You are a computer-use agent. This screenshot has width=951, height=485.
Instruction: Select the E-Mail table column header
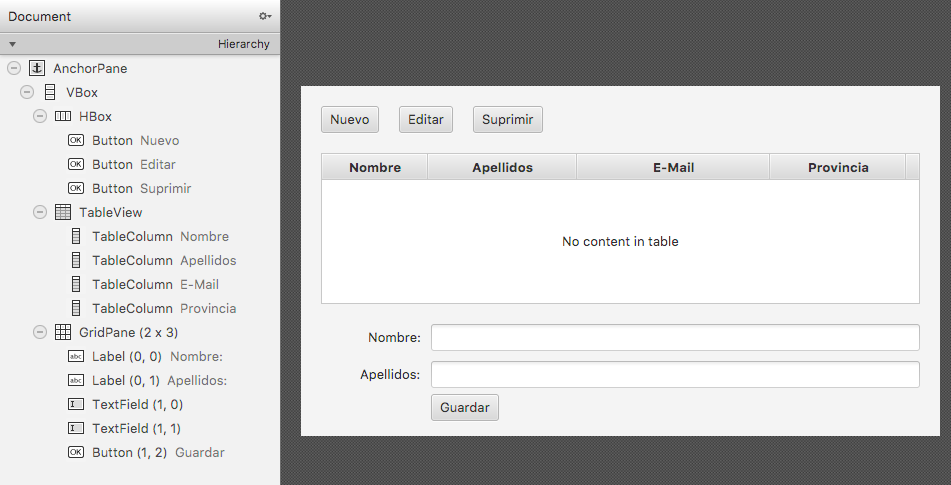click(x=673, y=168)
